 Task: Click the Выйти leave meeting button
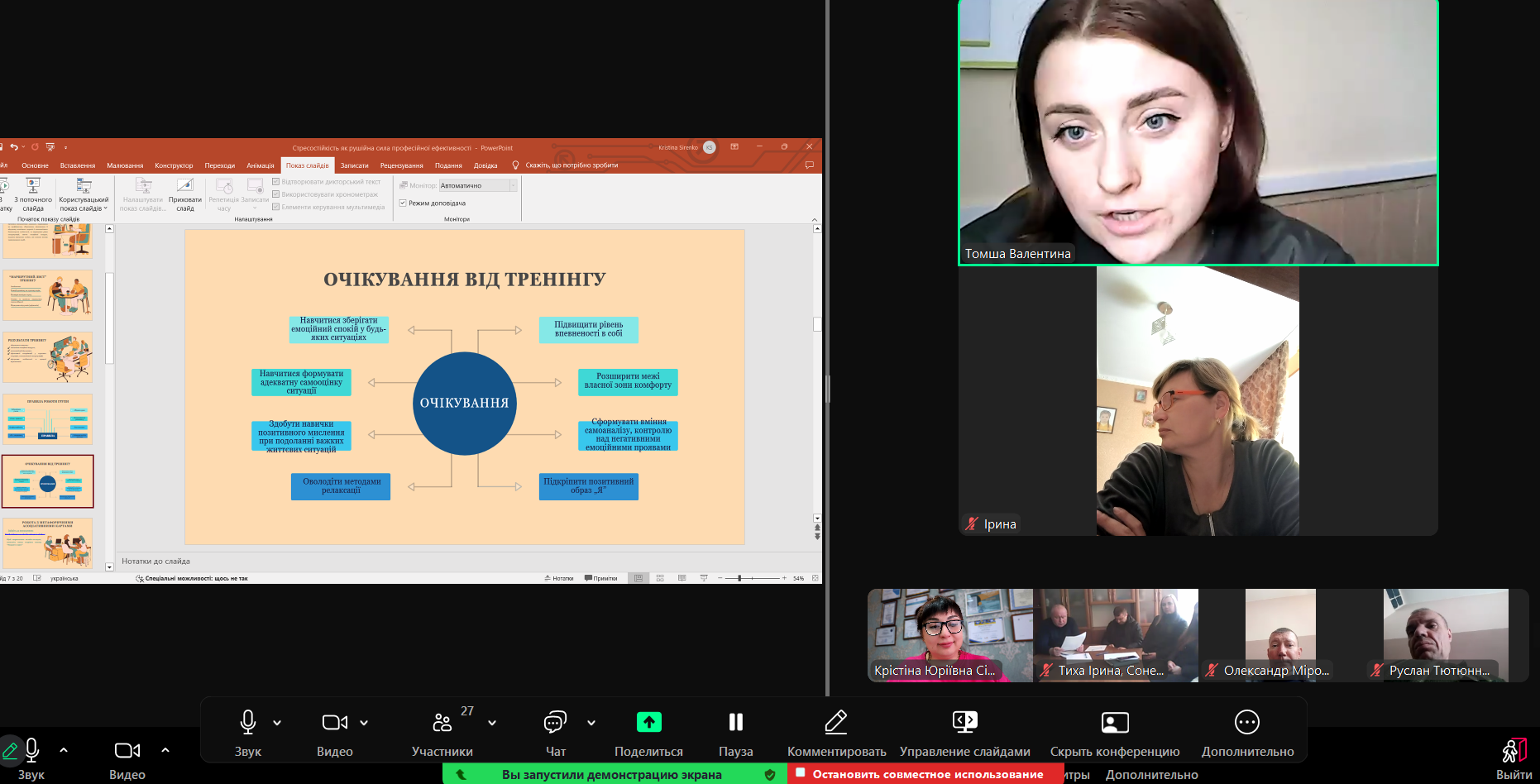coord(1514,758)
